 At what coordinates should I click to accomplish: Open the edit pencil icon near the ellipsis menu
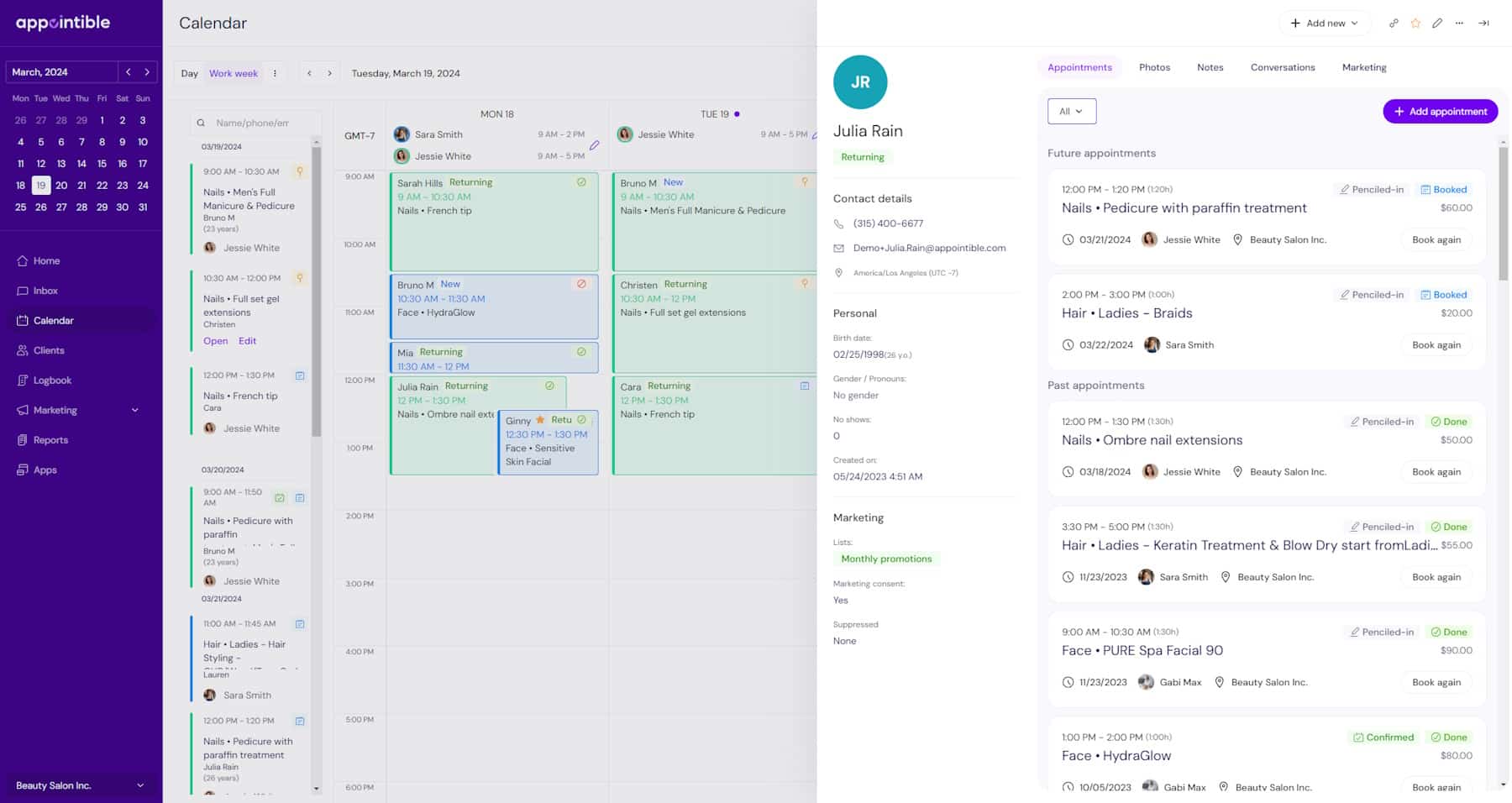1437,23
